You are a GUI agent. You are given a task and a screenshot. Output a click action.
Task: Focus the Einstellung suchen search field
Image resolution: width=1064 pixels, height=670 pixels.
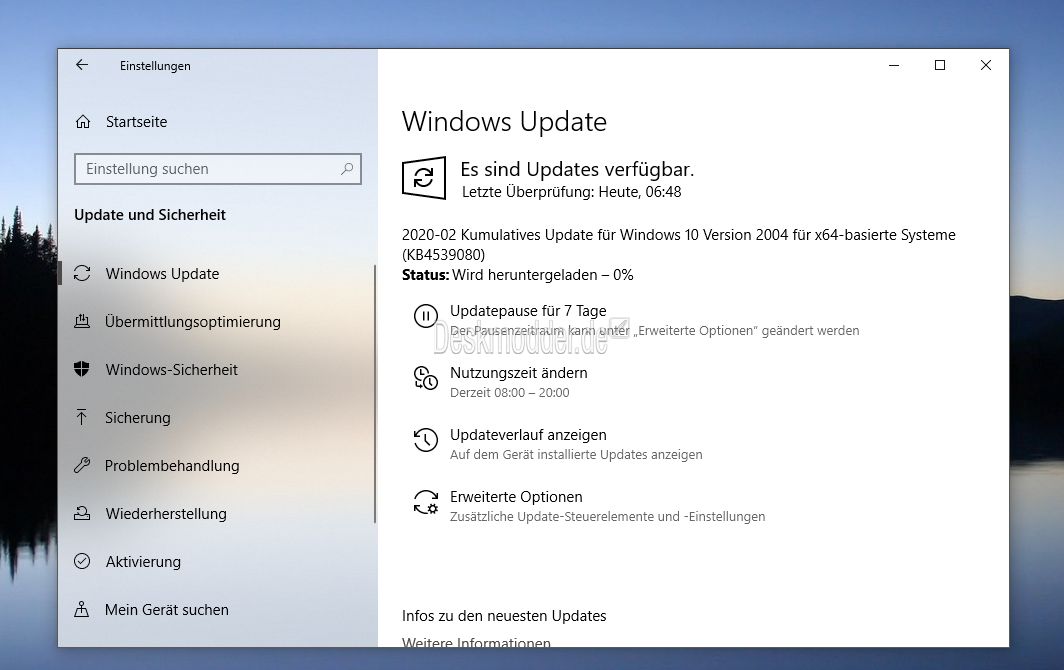pyautogui.click(x=218, y=169)
